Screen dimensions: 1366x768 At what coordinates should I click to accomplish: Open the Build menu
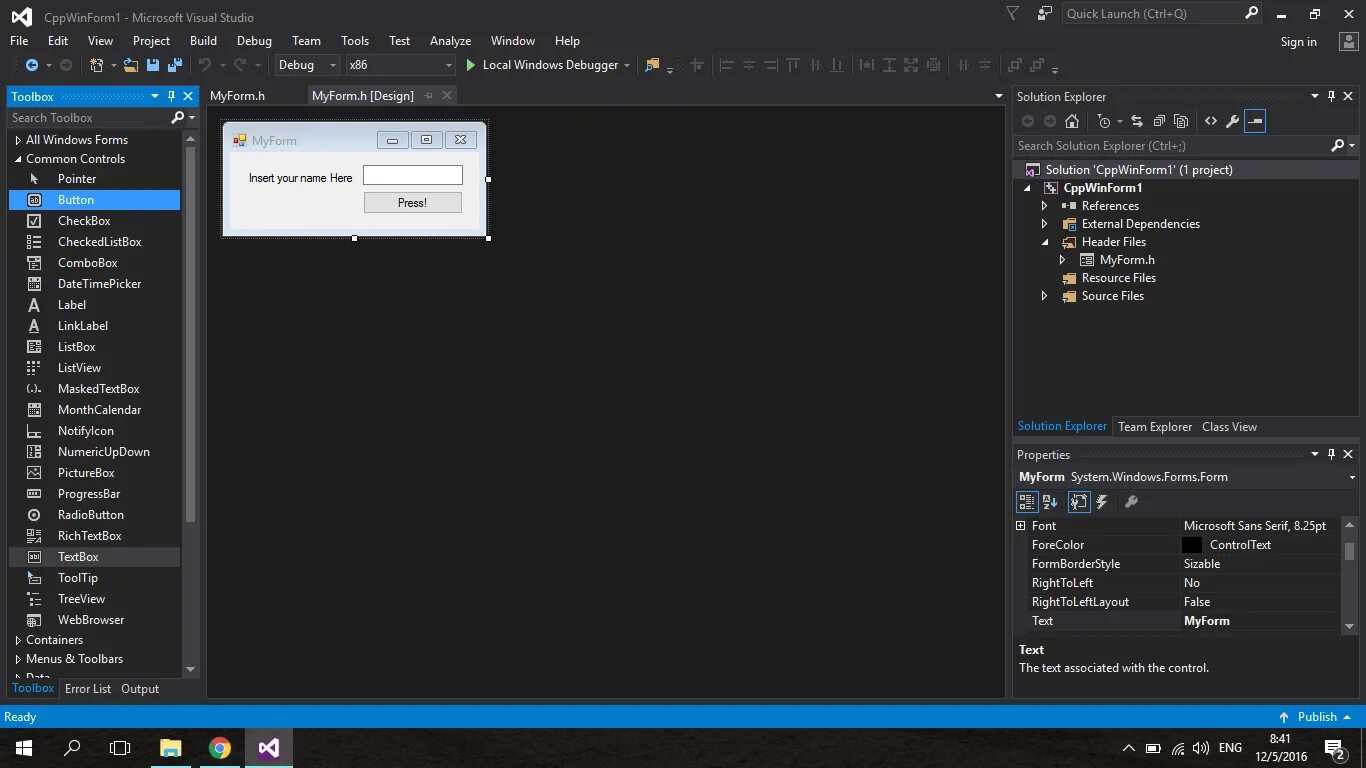click(203, 41)
